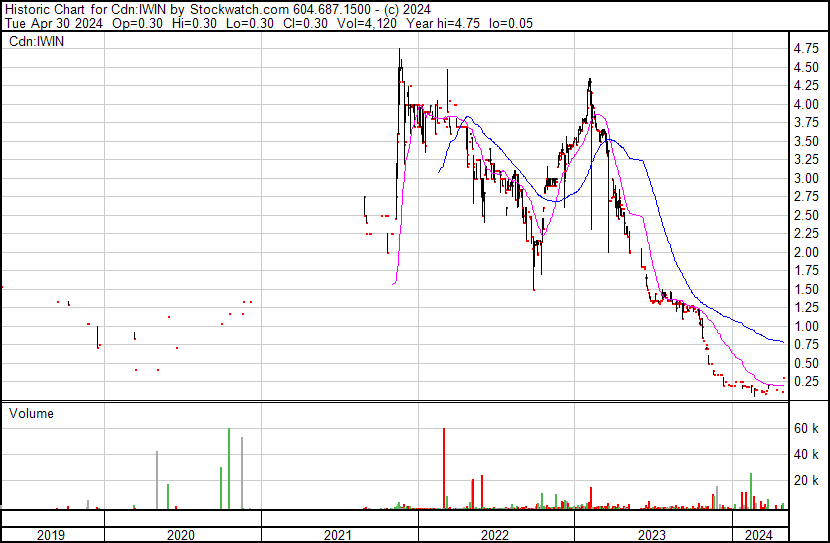This screenshot has height=543, width=830.
Task: Click the 60 k volume axis label
Action: click(806, 428)
